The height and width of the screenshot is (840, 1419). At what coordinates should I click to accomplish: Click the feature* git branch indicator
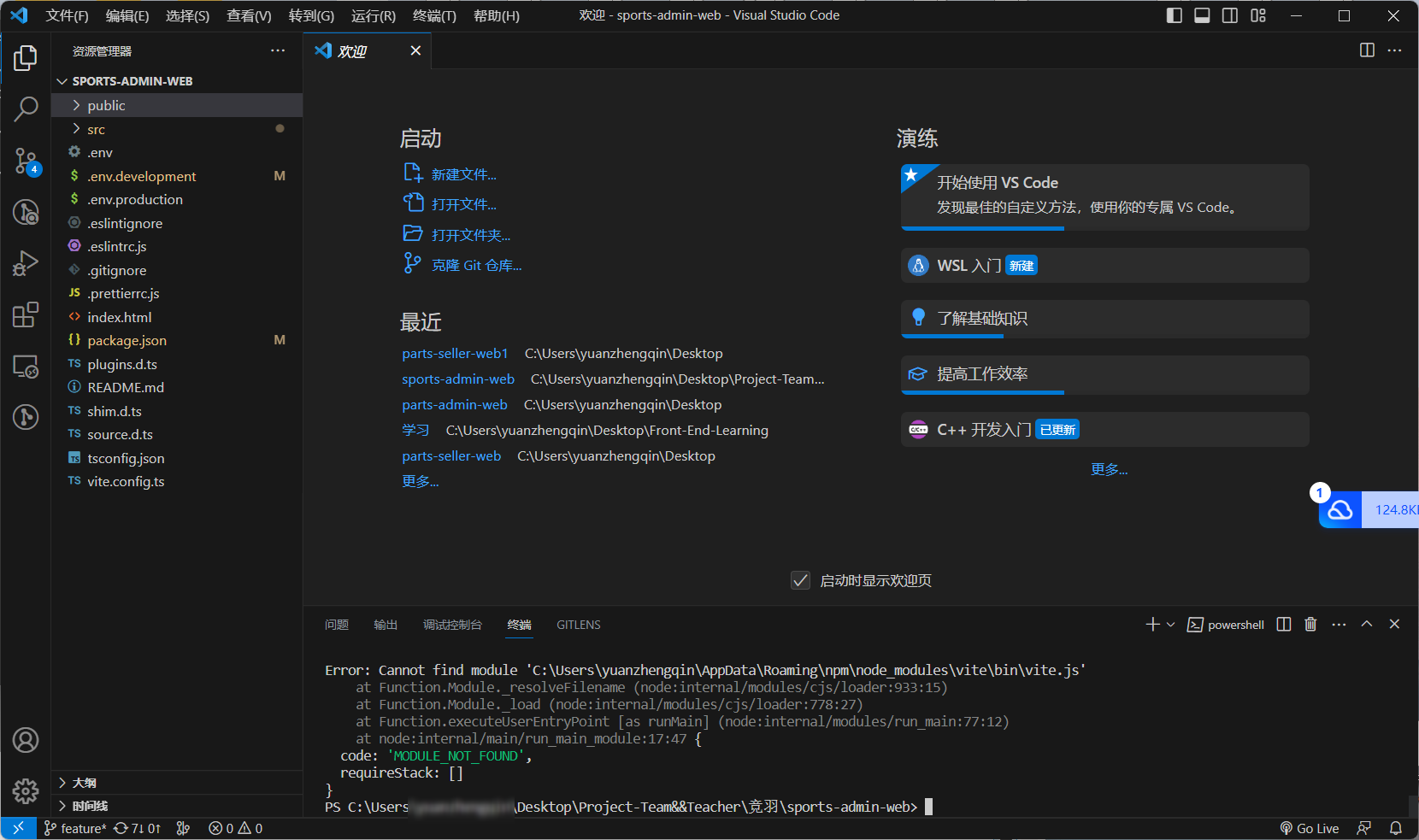[75, 828]
